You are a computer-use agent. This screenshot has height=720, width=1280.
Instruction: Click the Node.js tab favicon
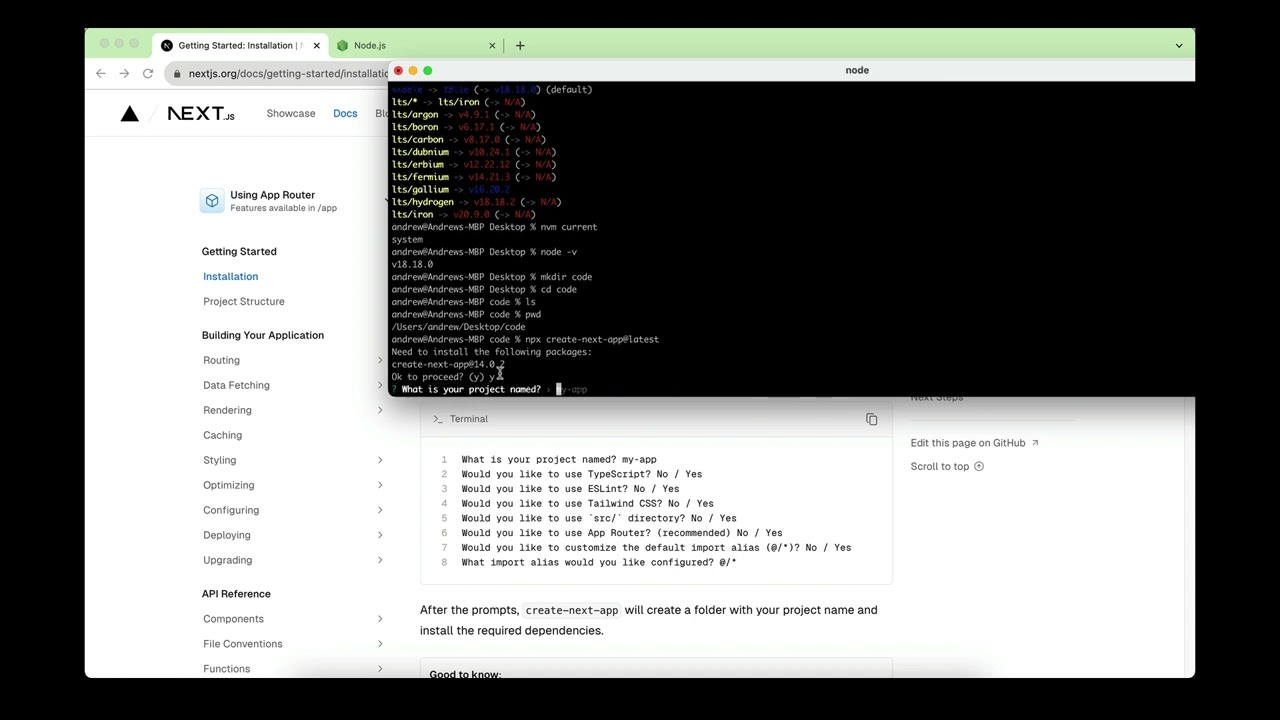pyautogui.click(x=343, y=45)
